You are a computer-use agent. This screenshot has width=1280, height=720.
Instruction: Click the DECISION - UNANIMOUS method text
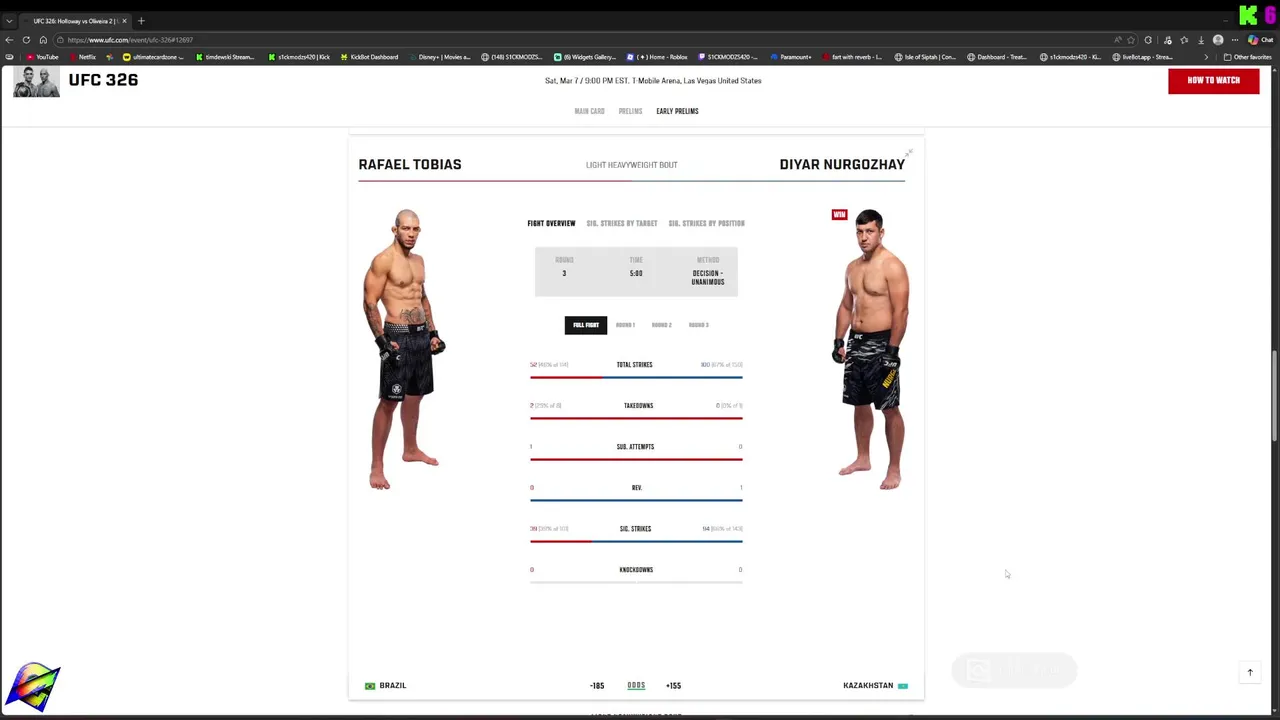(x=708, y=278)
